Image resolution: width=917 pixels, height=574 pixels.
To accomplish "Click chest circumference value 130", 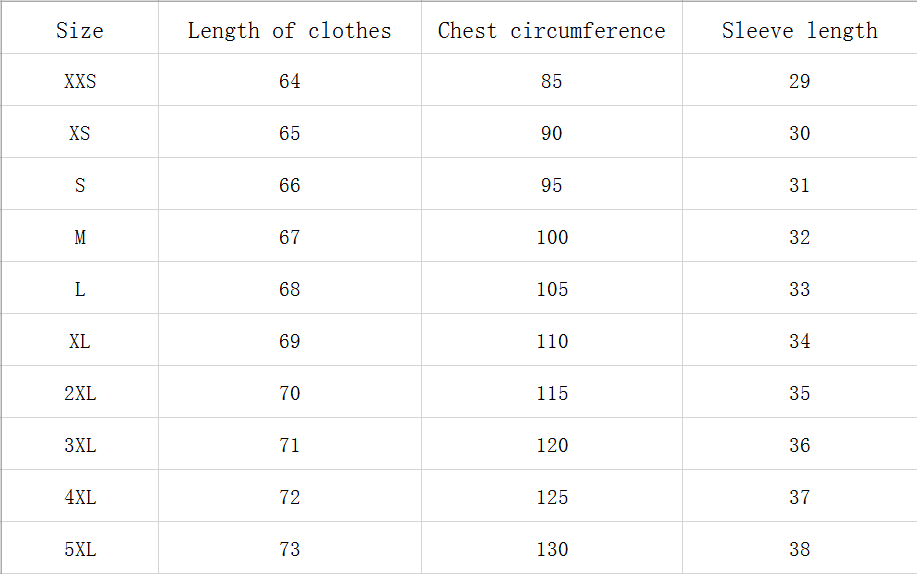I will (x=552, y=550).
